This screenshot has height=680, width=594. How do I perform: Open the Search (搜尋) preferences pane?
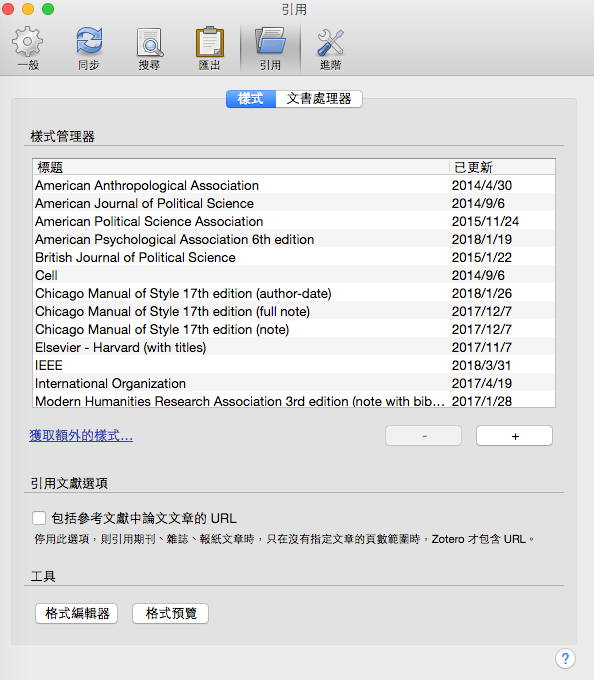coord(149,48)
